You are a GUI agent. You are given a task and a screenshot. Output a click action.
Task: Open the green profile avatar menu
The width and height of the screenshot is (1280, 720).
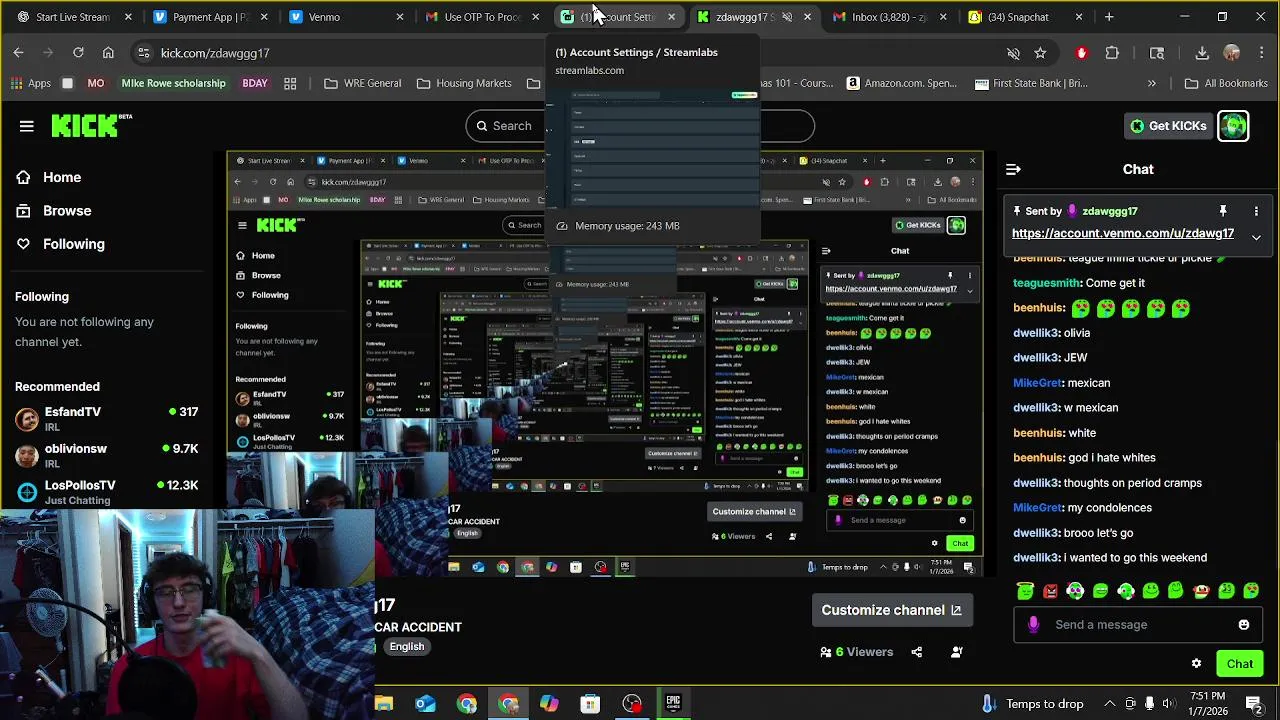pyautogui.click(x=1233, y=126)
